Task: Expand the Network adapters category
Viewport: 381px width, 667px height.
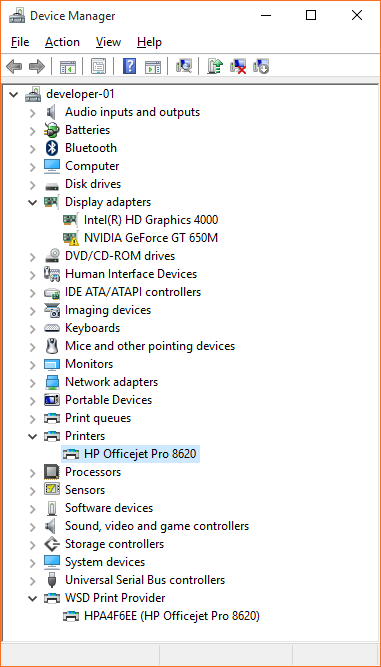Action: [32, 382]
